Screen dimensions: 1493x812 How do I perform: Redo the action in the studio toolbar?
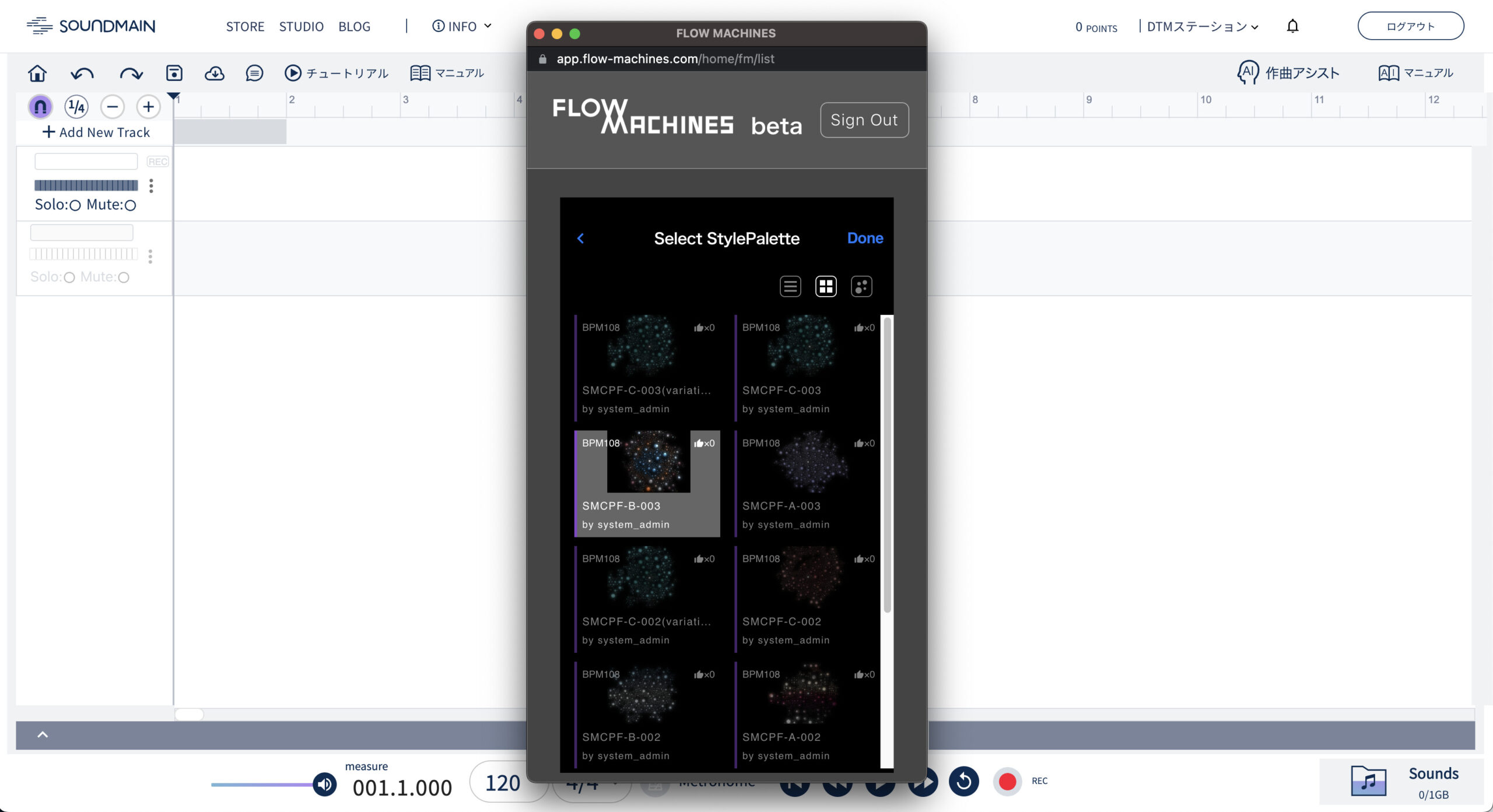pos(131,73)
